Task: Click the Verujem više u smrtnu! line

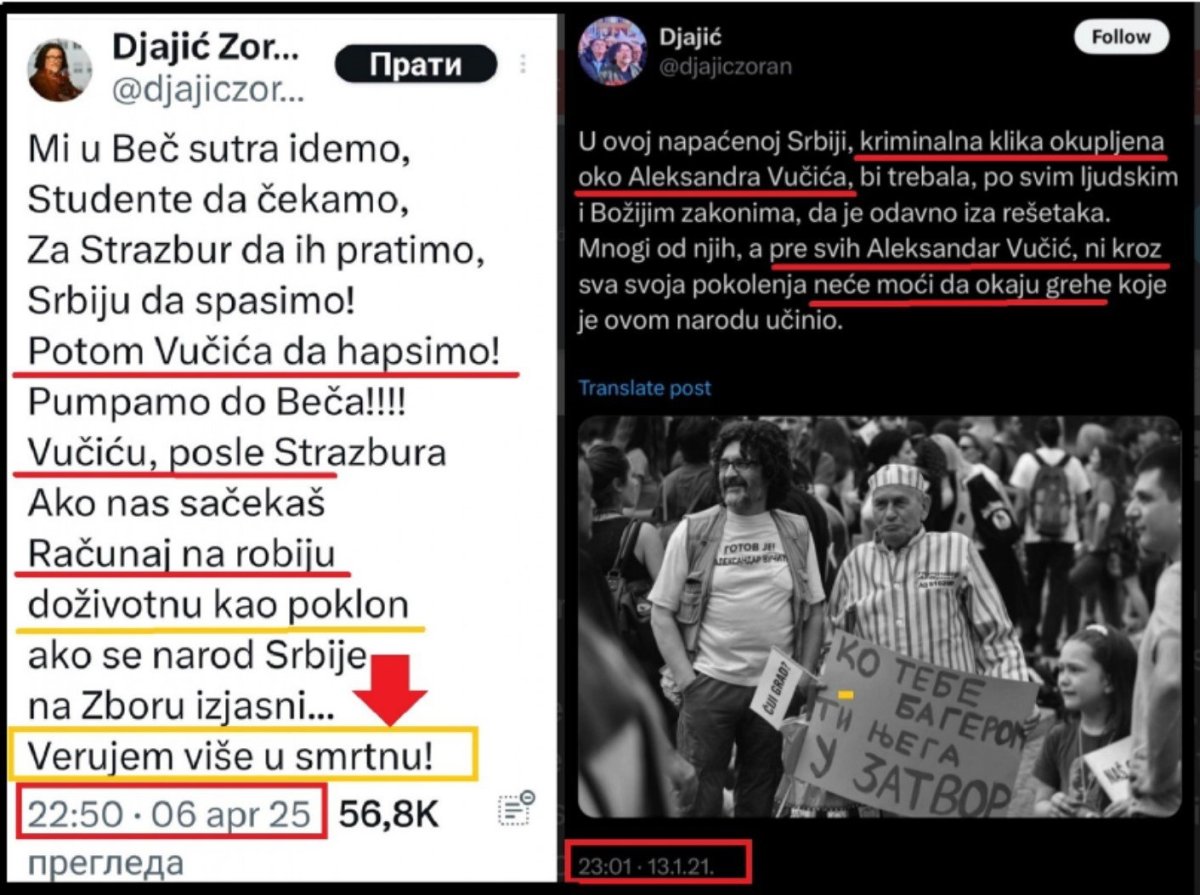Action: coord(230,756)
